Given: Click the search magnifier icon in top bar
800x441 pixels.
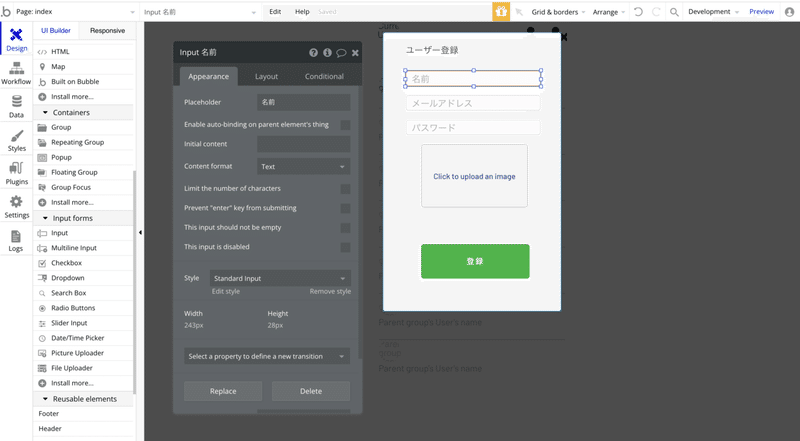Looking at the screenshot, I should click(x=674, y=12).
